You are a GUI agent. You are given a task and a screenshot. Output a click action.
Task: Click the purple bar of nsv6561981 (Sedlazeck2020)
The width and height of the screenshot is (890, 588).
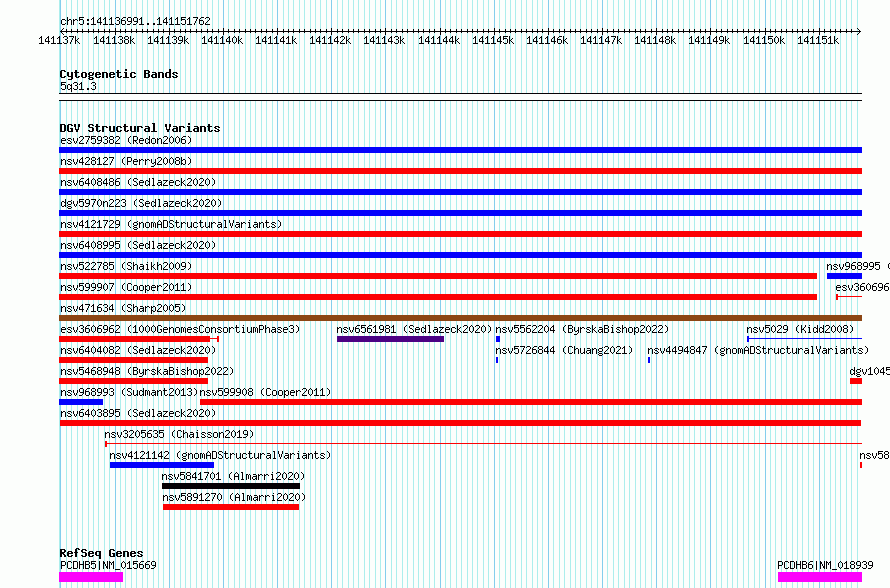point(391,339)
